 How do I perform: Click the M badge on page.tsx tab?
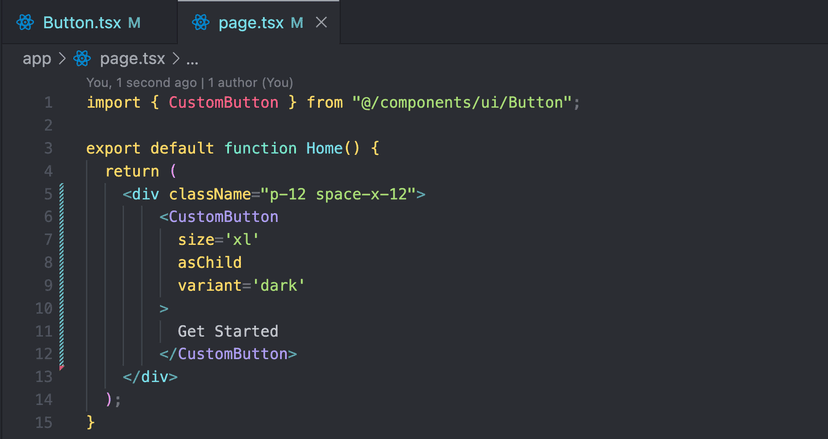pyautogui.click(x=297, y=22)
